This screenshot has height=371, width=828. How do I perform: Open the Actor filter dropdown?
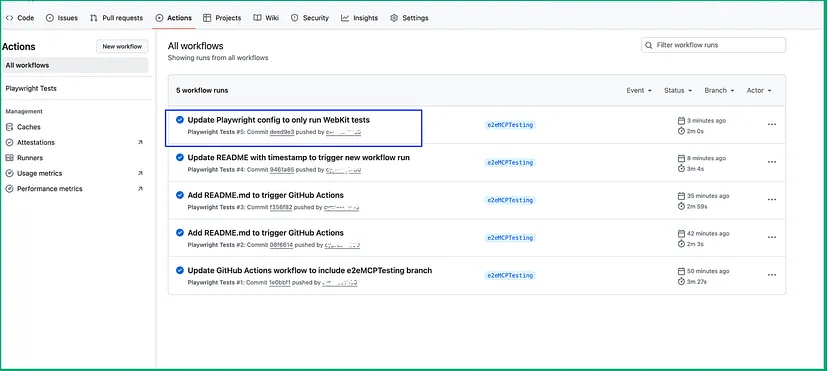pos(759,91)
